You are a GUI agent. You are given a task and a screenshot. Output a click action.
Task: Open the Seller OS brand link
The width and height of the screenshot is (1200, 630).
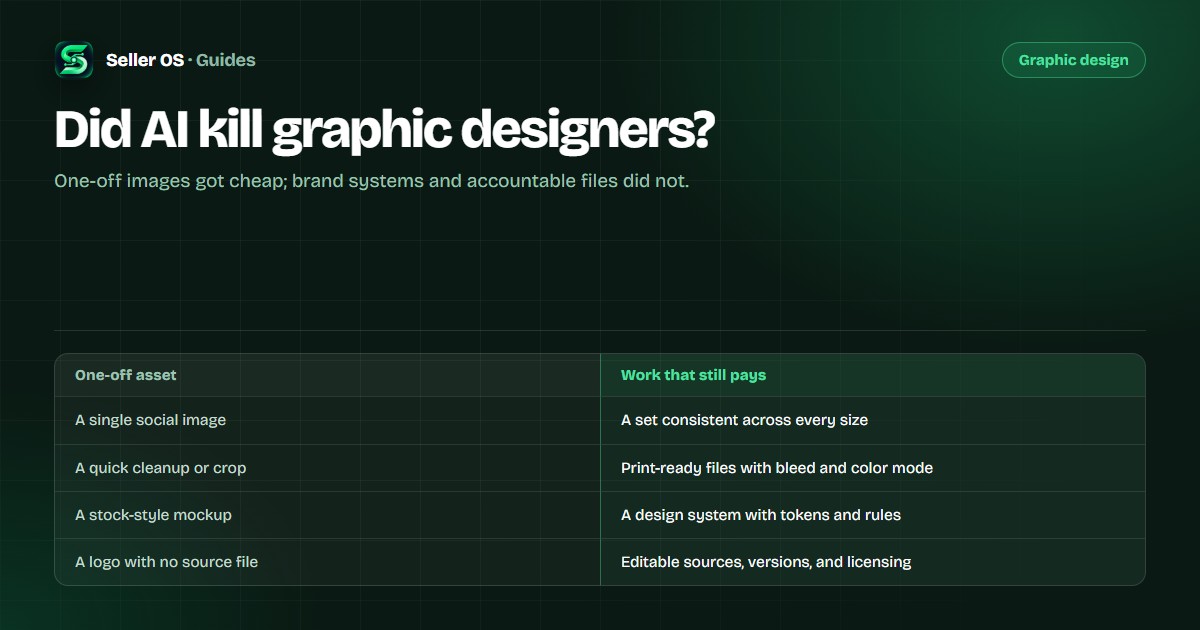point(145,60)
